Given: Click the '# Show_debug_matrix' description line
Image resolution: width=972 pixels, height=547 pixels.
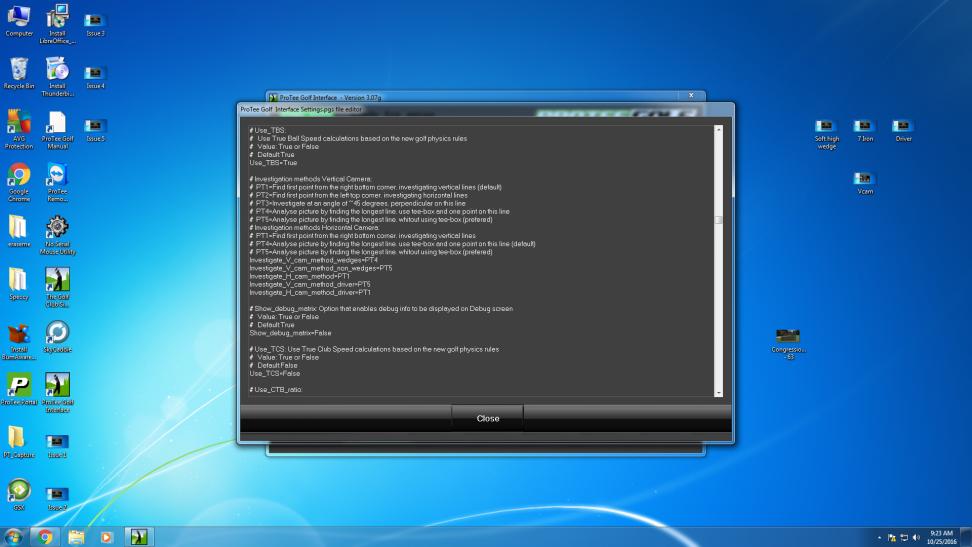Looking at the screenshot, I should tap(381, 308).
